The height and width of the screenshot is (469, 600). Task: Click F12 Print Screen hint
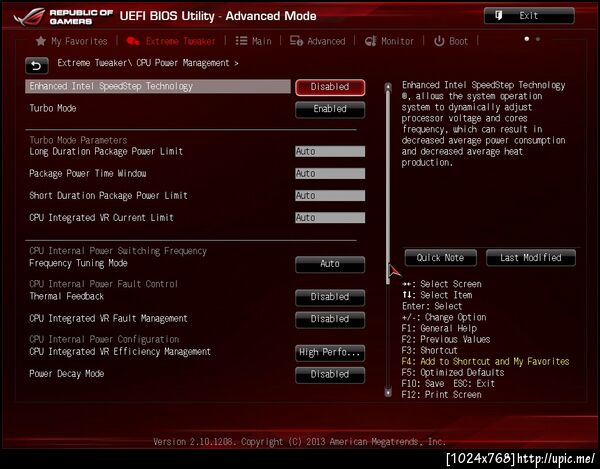coord(442,395)
